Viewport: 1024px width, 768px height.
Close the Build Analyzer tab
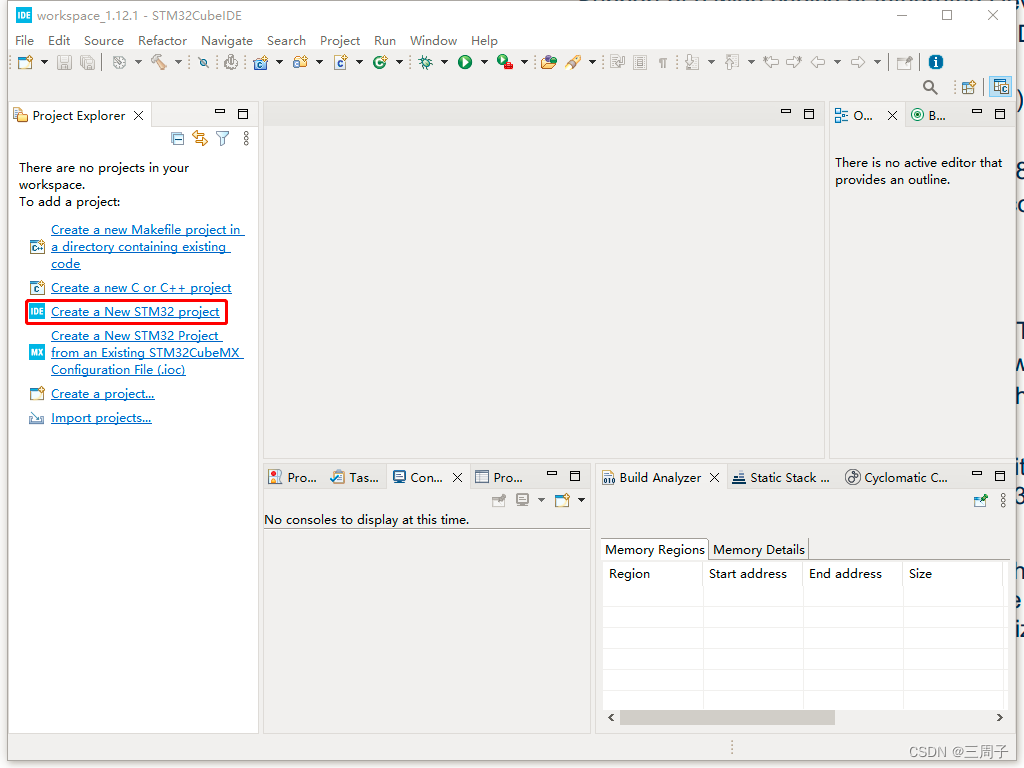click(x=714, y=478)
